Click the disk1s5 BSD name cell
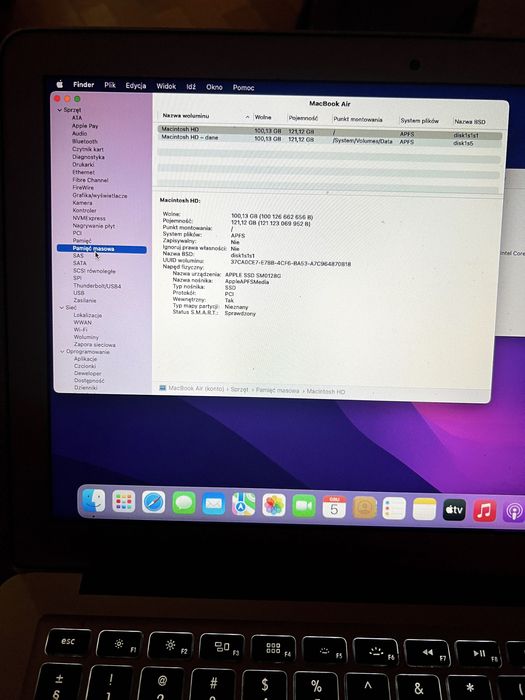 (x=463, y=143)
